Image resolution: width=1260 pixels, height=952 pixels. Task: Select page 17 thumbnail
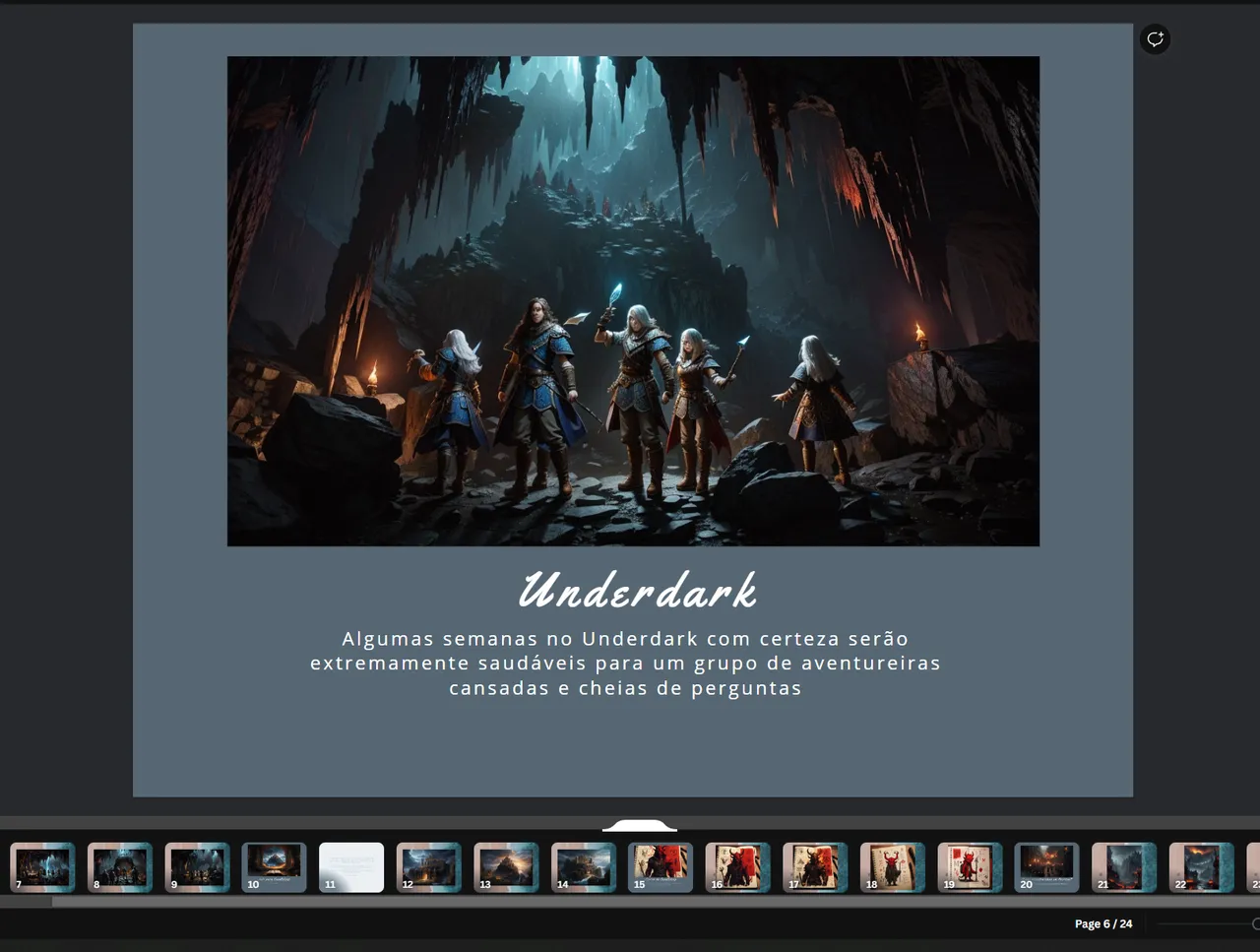(815, 867)
